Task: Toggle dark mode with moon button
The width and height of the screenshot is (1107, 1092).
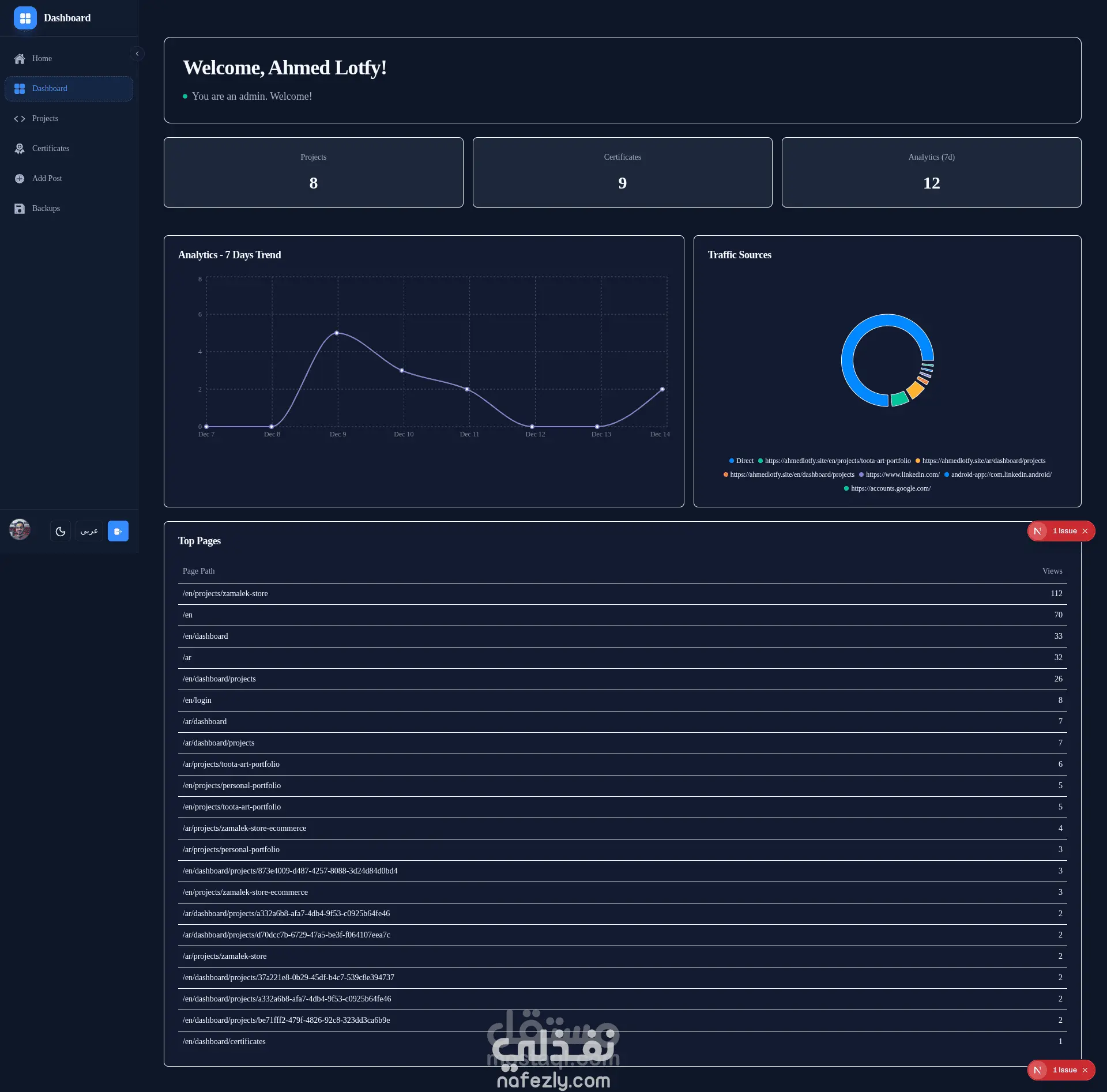Action: 61,531
